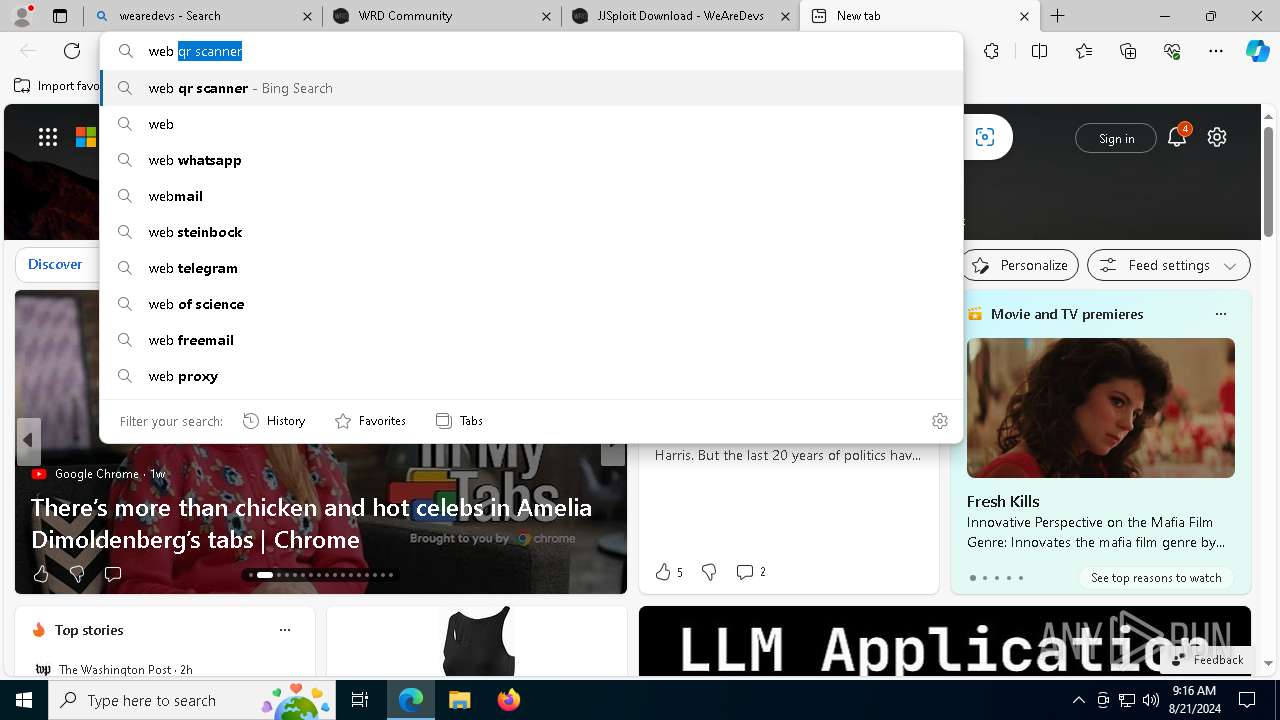Choose the 'web telegram' suggestion
The height and width of the screenshot is (720, 1280).
[532, 268]
